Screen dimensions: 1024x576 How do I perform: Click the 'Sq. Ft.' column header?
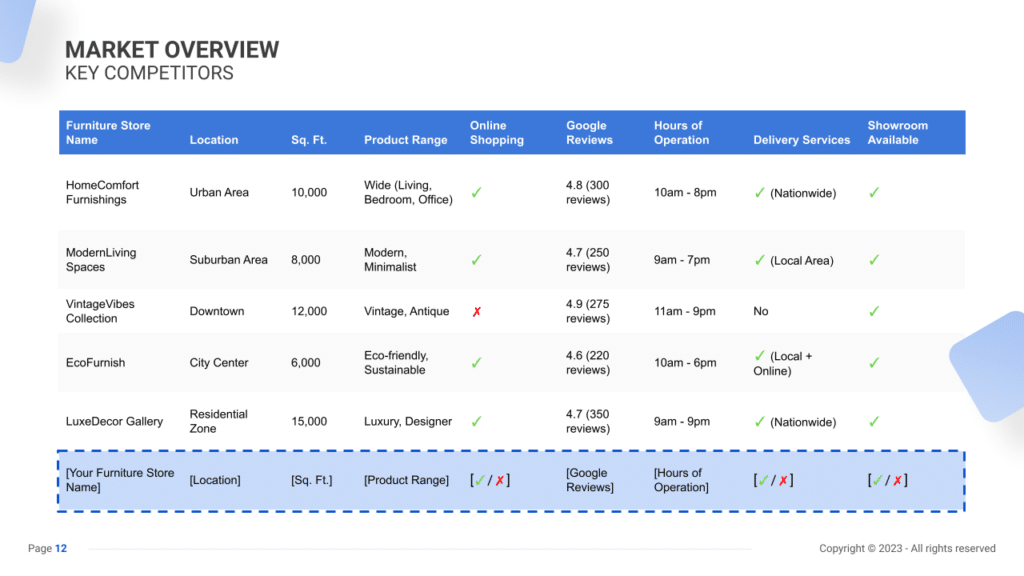(309, 140)
